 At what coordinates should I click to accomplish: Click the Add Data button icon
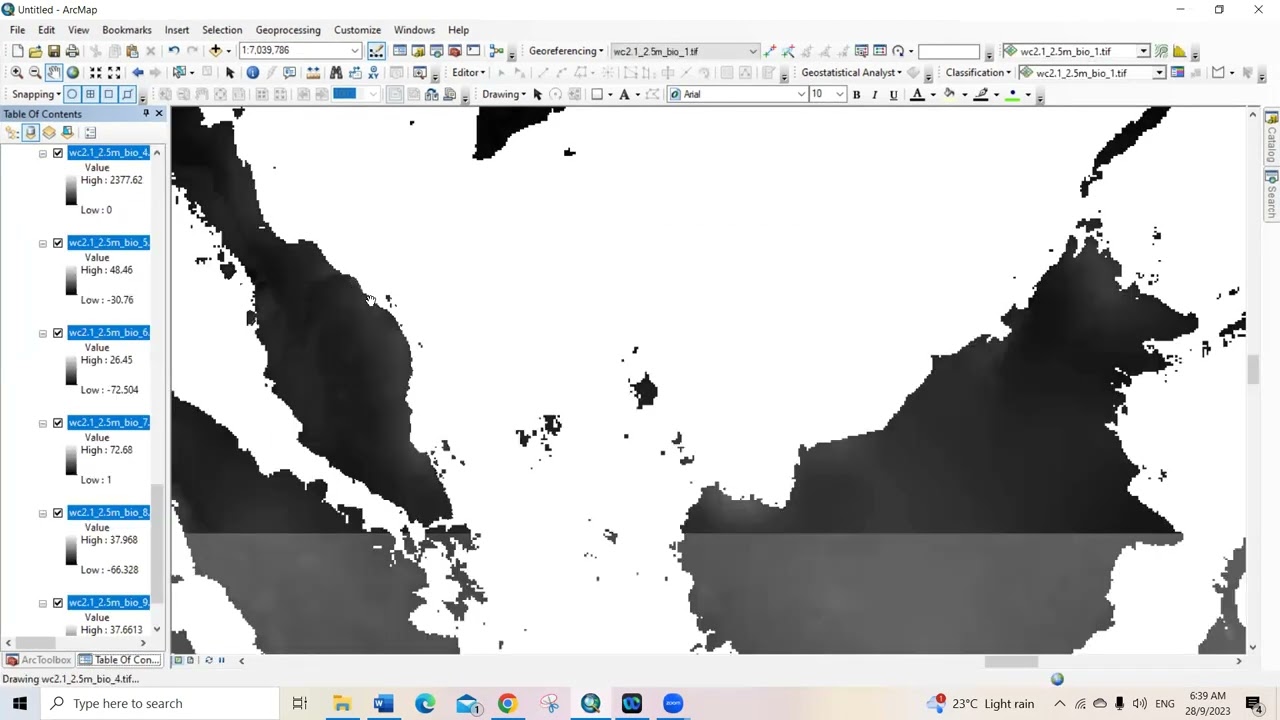(215, 51)
